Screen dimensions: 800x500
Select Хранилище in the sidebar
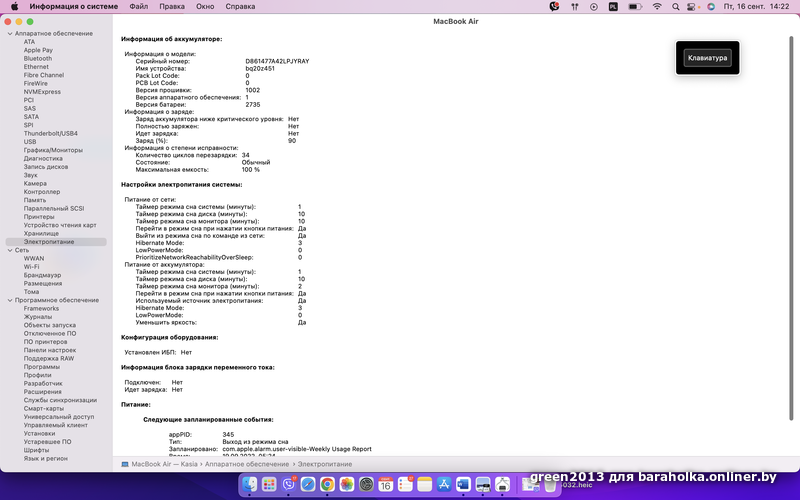[x=41, y=234]
